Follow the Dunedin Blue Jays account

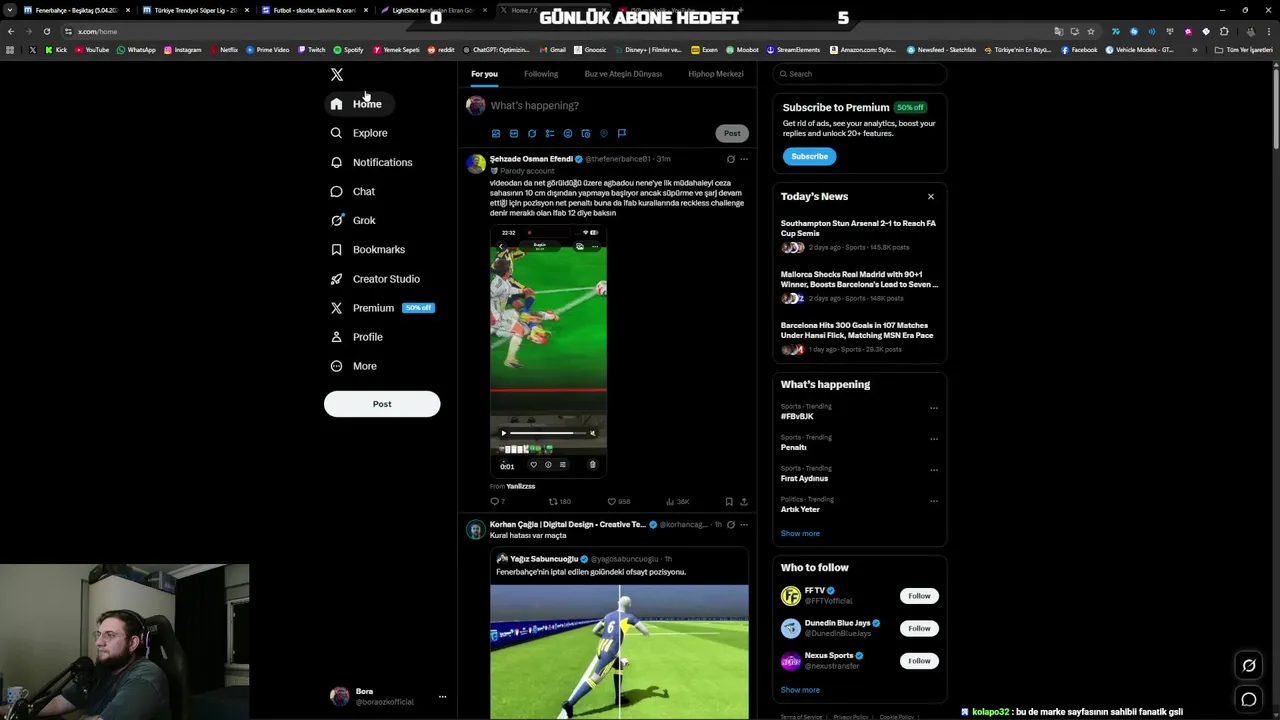[x=919, y=628]
